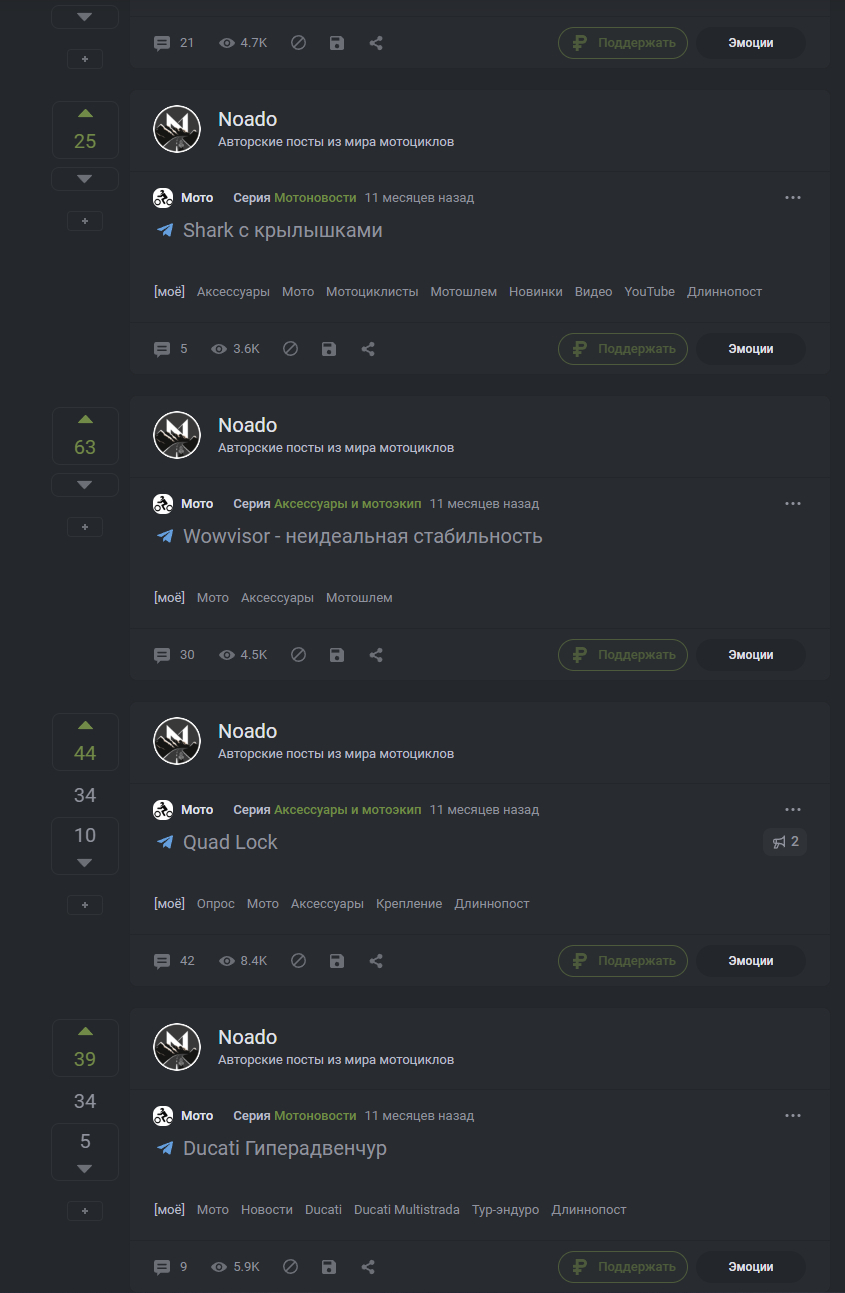845x1293 pixels.
Task: Toggle the plus button under the rating of 25
Action: tap(85, 221)
